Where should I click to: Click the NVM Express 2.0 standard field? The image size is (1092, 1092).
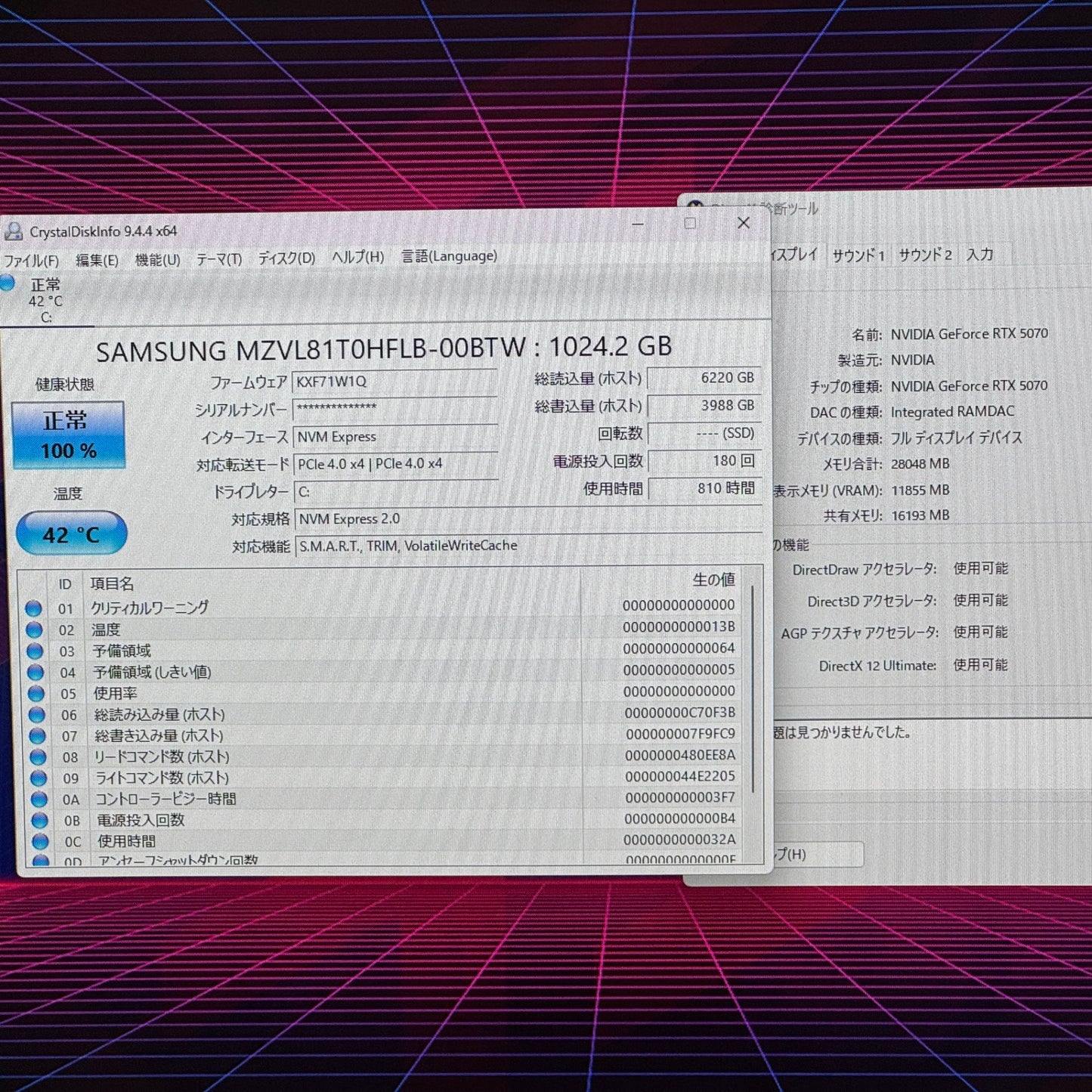528,518
